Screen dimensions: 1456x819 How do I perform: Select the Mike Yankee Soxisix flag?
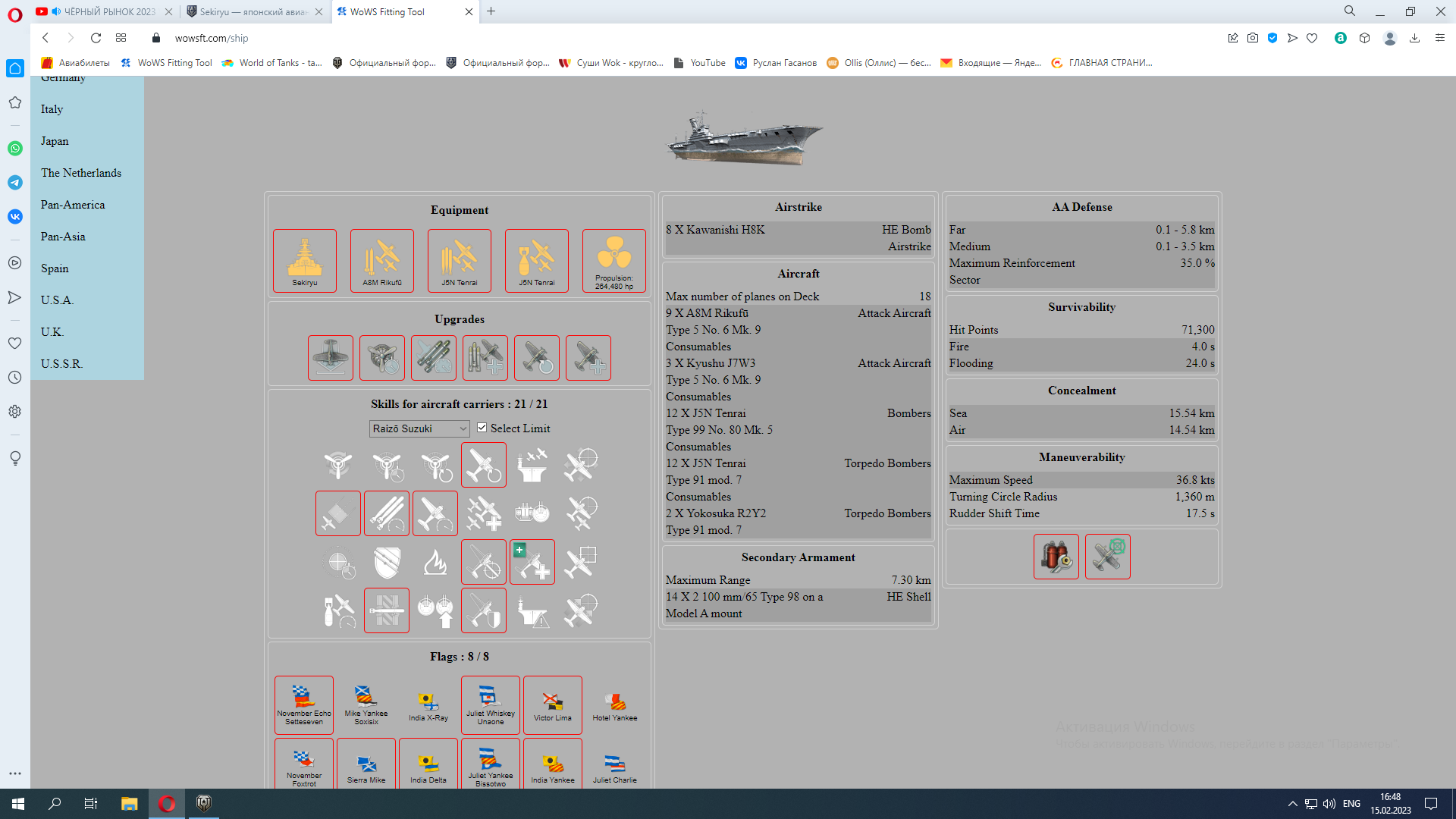[x=366, y=705]
